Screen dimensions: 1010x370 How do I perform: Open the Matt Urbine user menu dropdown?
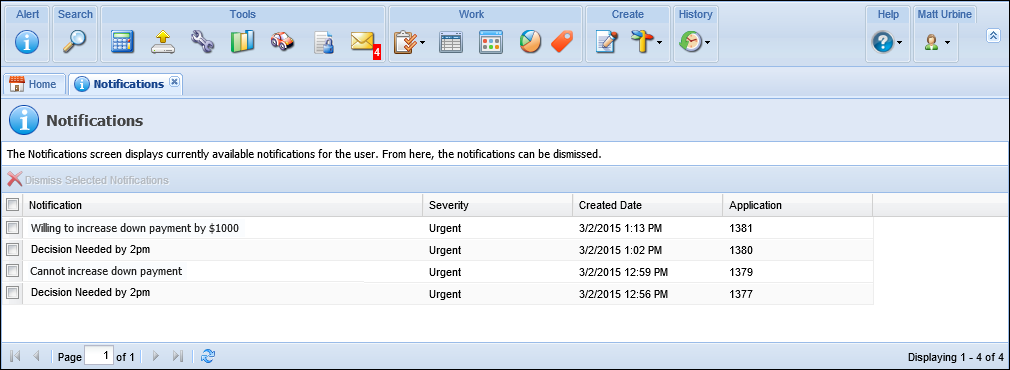pyautogui.click(x=937, y=43)
